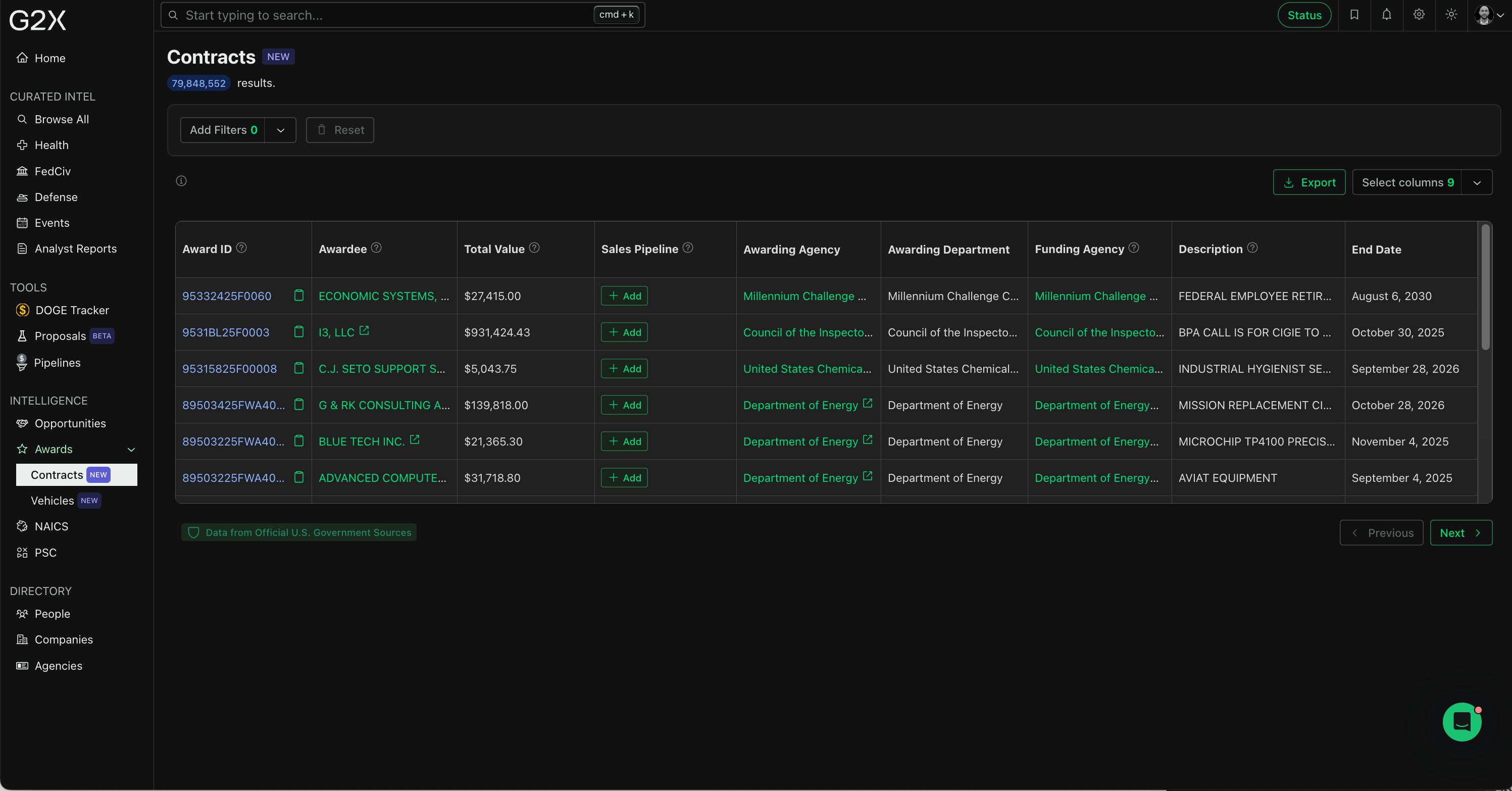Open DOGE Tracker tool
The image size is (1512, 791).
(62, 310)
